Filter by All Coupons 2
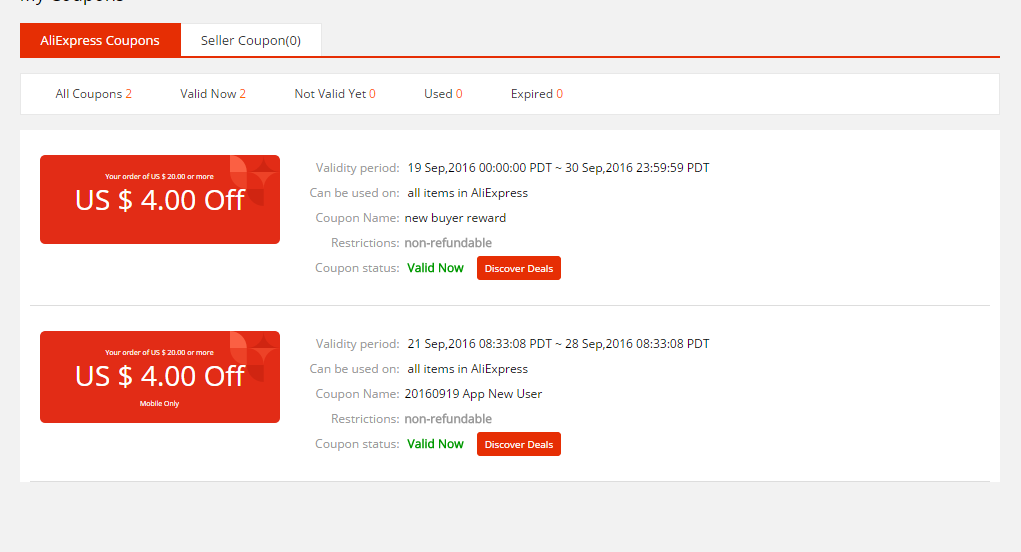The image size is (1021, 552). pos(94,94)
